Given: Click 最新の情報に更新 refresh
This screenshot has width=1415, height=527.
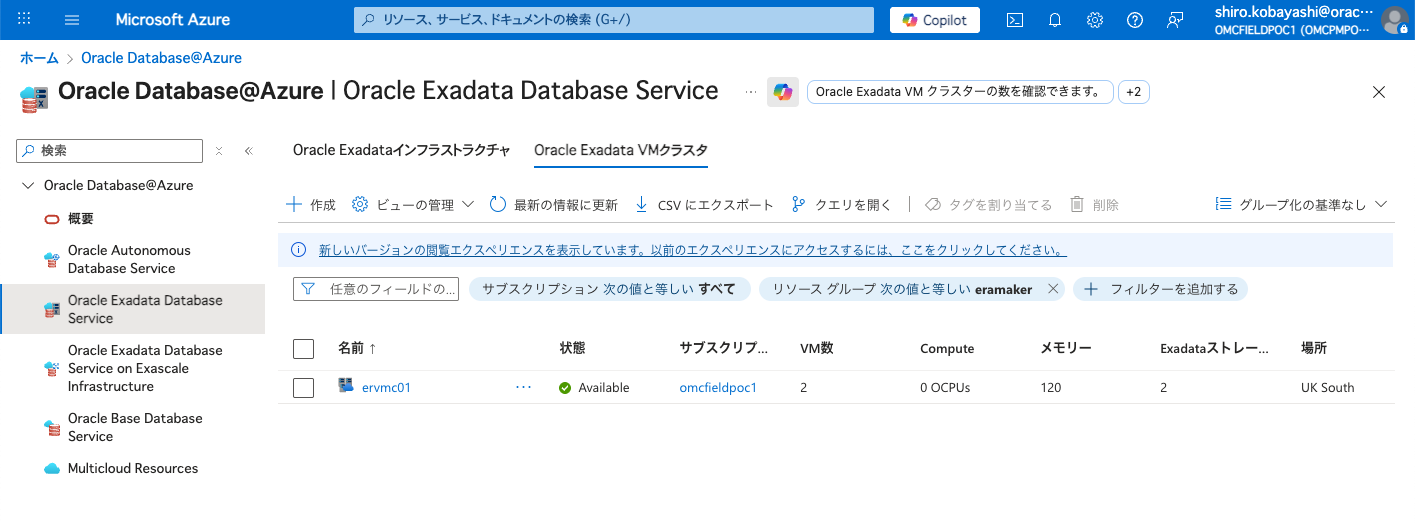Looking at the screenshot, I should (x=553, y=204).
